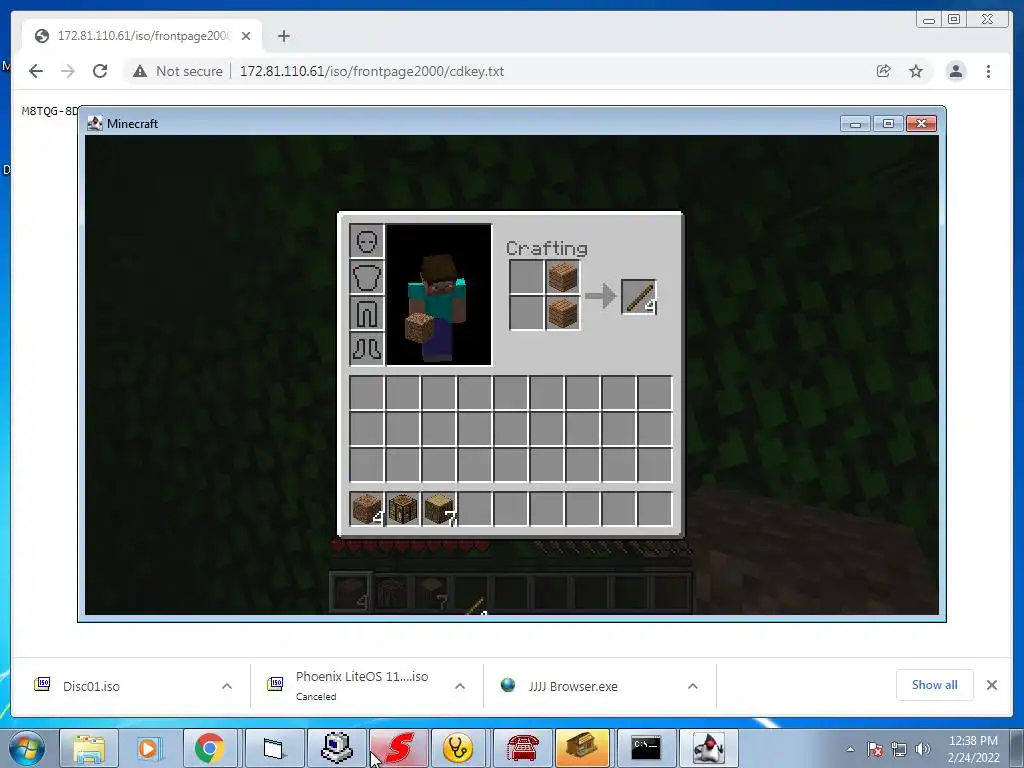1024x768 pixels.
Task: Take the crafted sticks from the output slot
Action: click(x=639, y=296)
